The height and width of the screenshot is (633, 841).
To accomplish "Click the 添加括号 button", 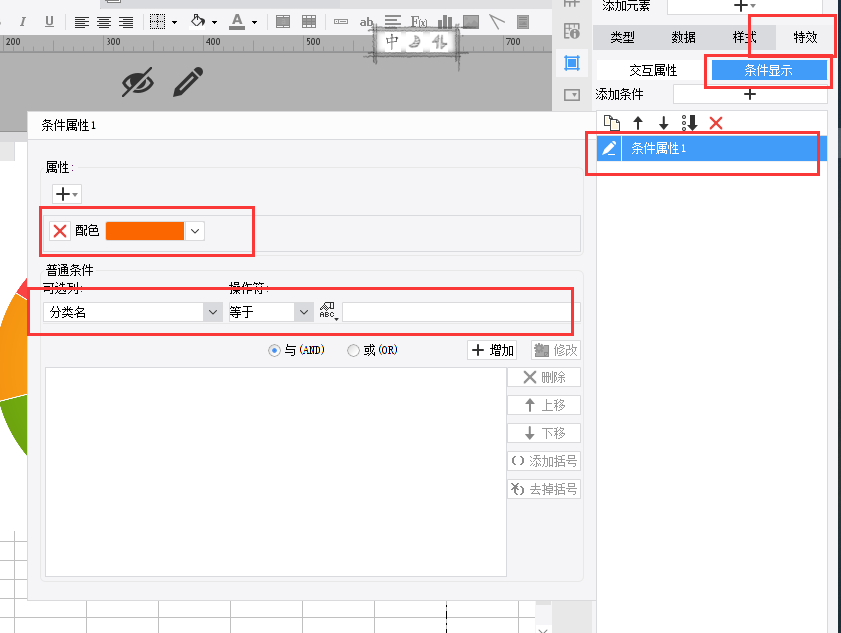I will (x=544, y=461).
